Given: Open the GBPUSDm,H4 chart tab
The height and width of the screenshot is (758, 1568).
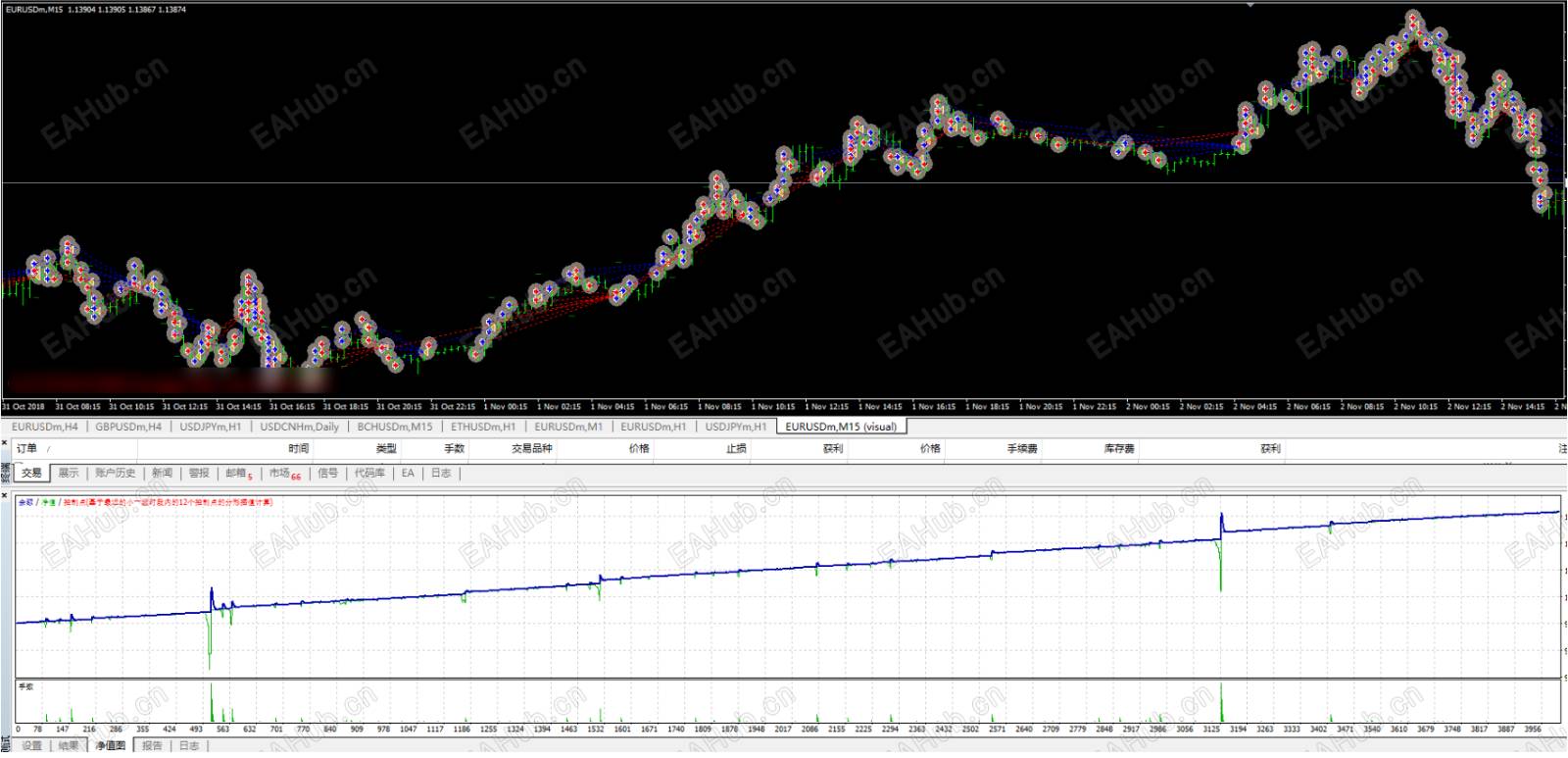Looking at the screenshot, I should (128, 427).
